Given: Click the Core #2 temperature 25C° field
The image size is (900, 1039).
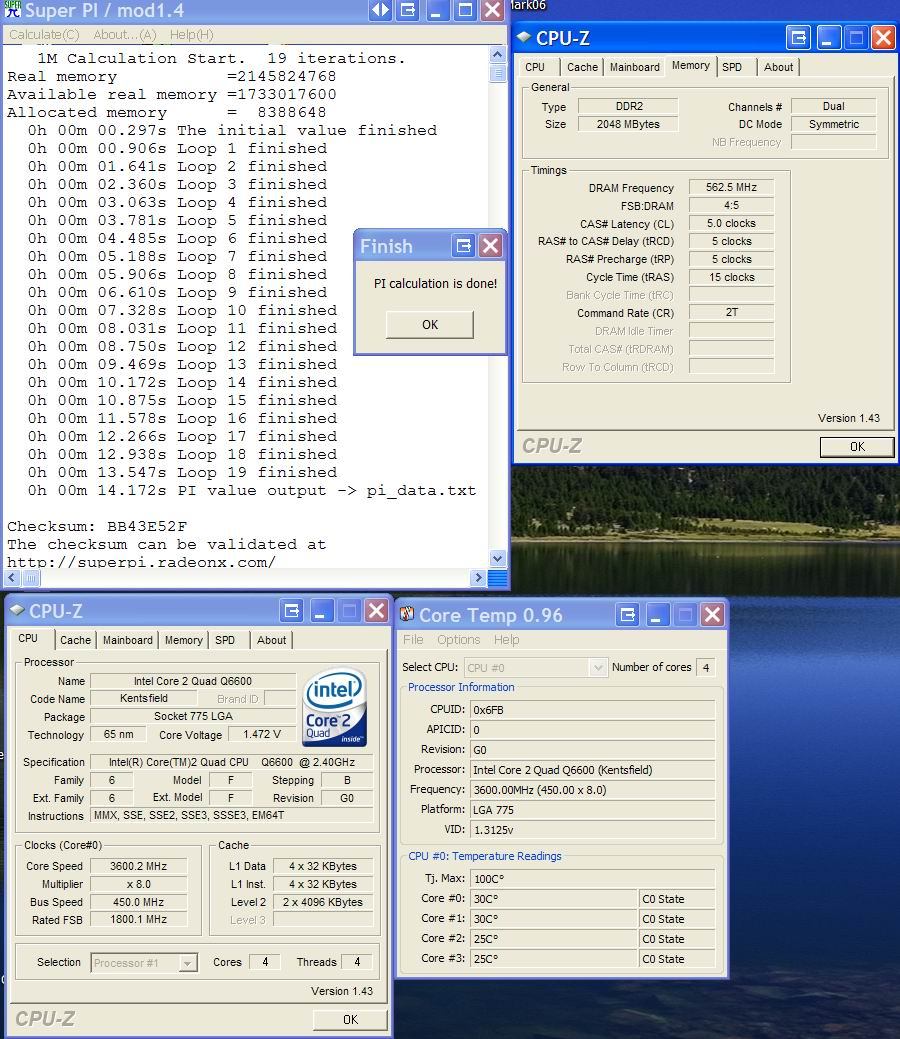Looking at the screenshot, I should tap(553, 939).
